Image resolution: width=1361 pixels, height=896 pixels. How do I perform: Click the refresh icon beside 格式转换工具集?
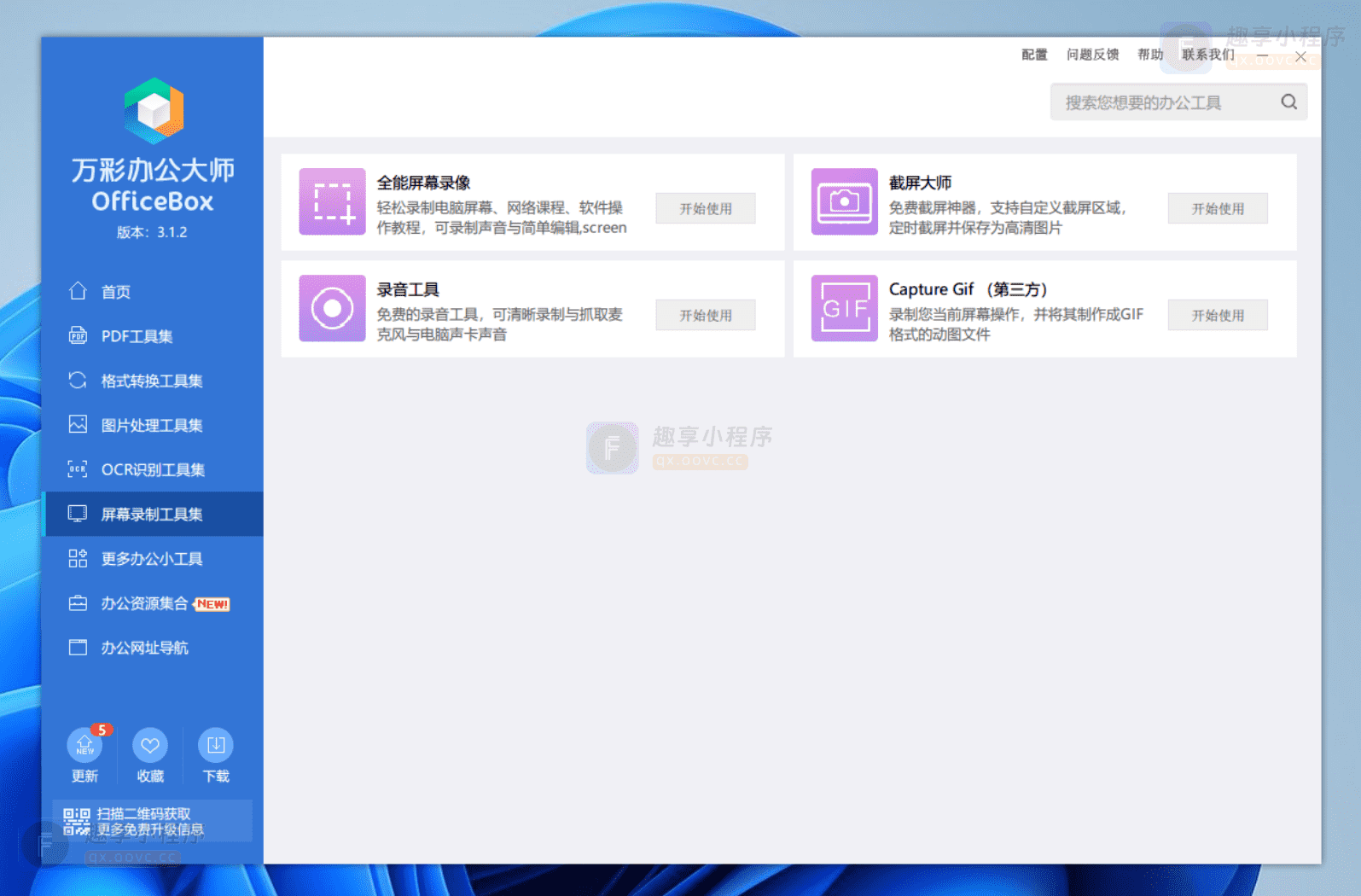[x=78, y=380]
